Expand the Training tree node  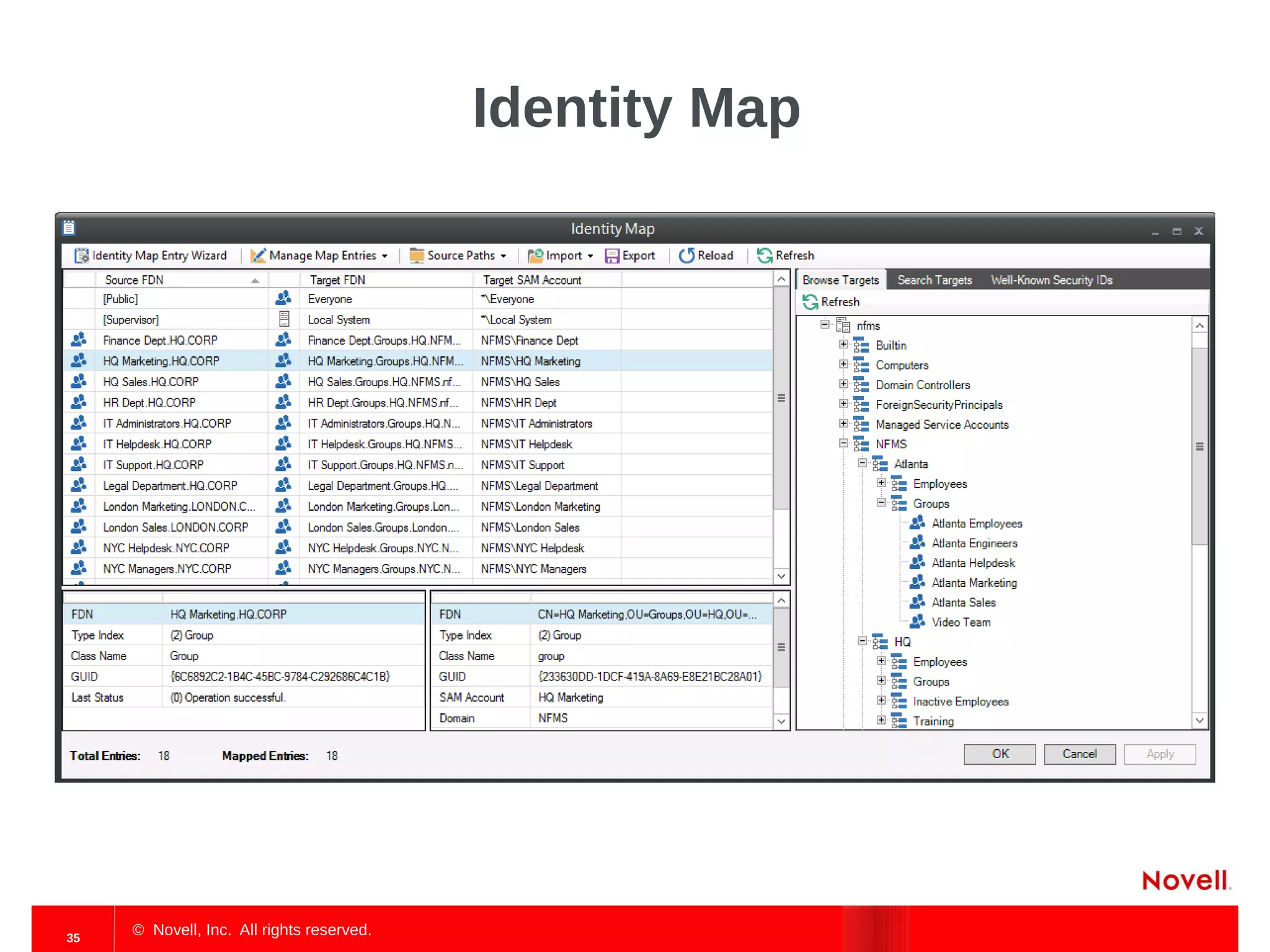(x=881, y=720)
